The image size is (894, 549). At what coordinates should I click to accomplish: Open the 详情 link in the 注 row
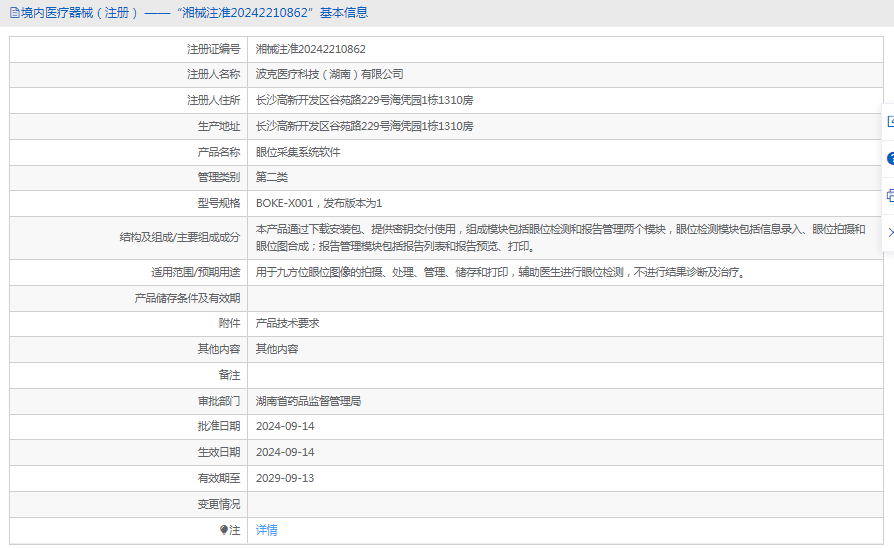pos(267,530)
